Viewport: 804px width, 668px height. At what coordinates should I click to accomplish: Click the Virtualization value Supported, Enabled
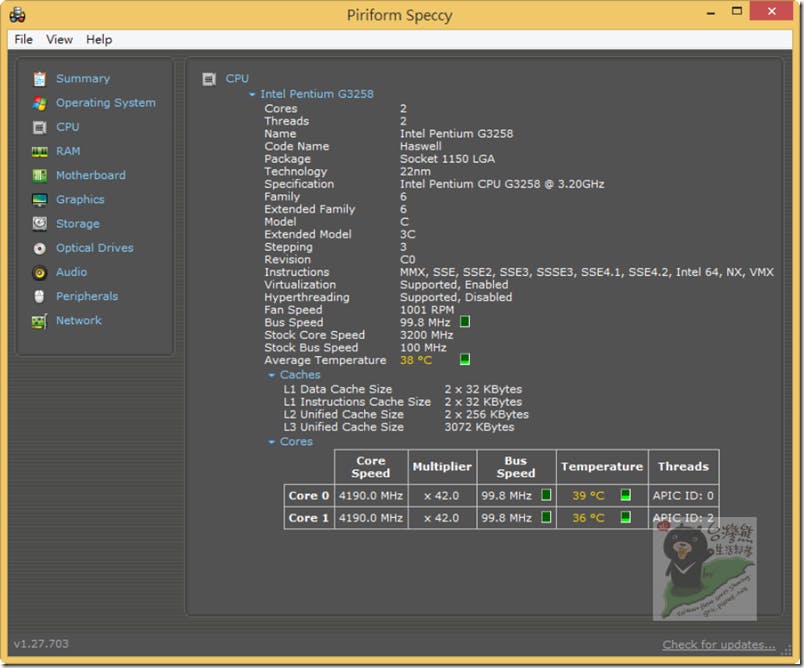point(454,285)
